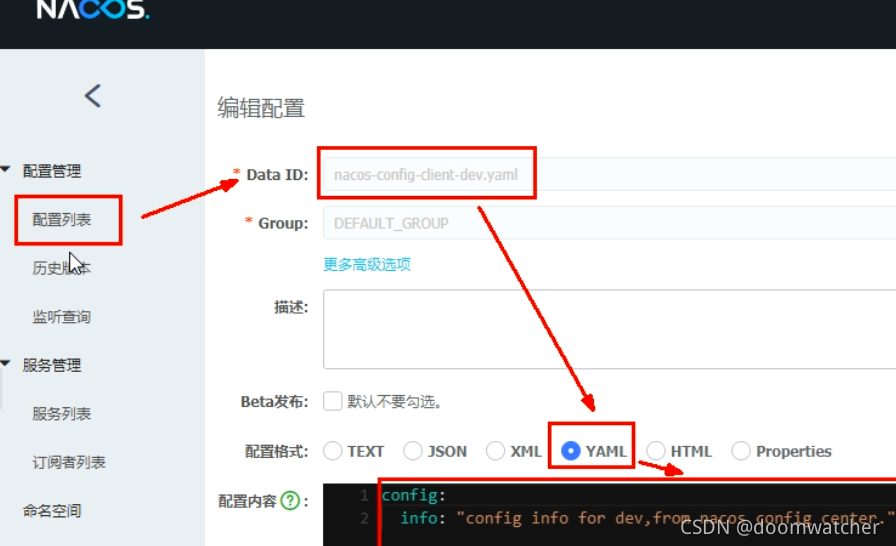Open 服务列表 in the sidebar

(62, 413)
